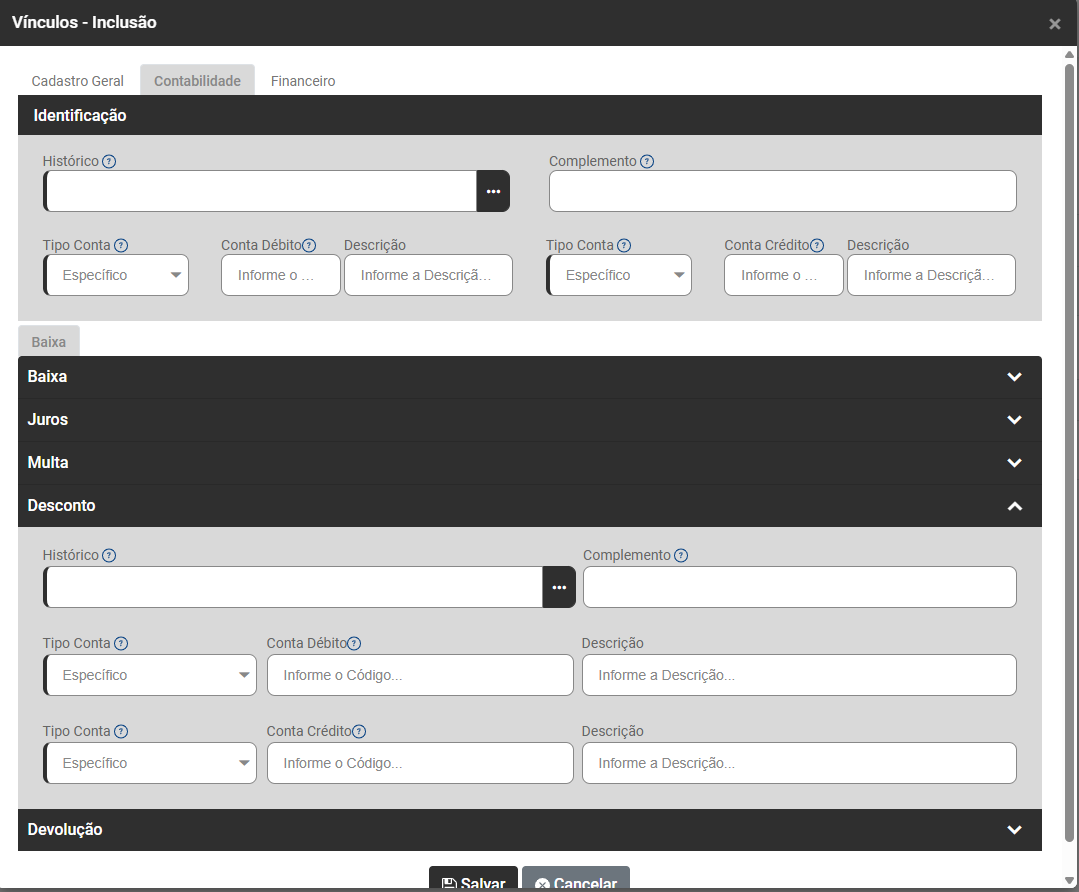Focus Conta Crédito Descrição field in Identificação
Image resolution: width=1079 pixels, height=892 pixels.
(931, 275)
